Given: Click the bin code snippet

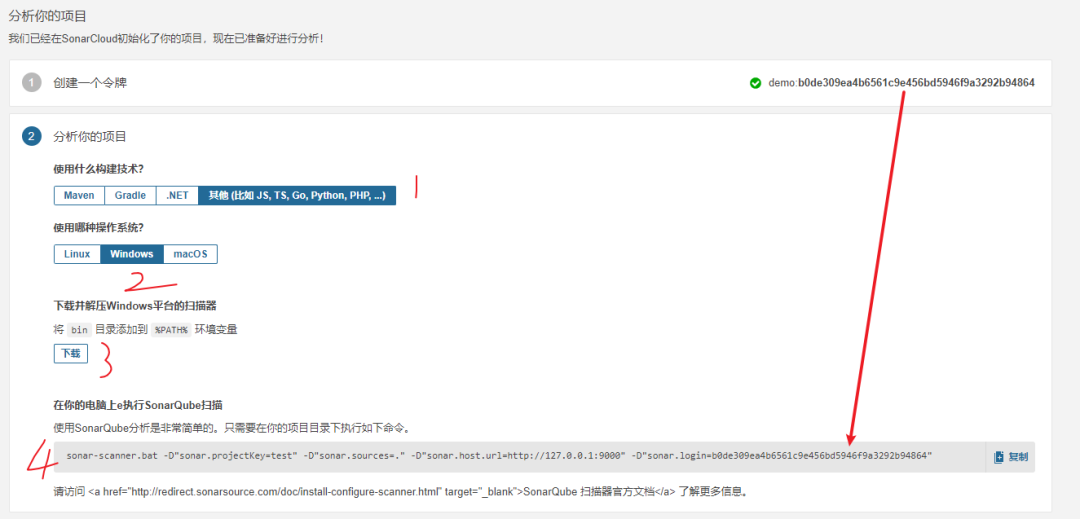Looking at the screenshot, I should (79, 330).
